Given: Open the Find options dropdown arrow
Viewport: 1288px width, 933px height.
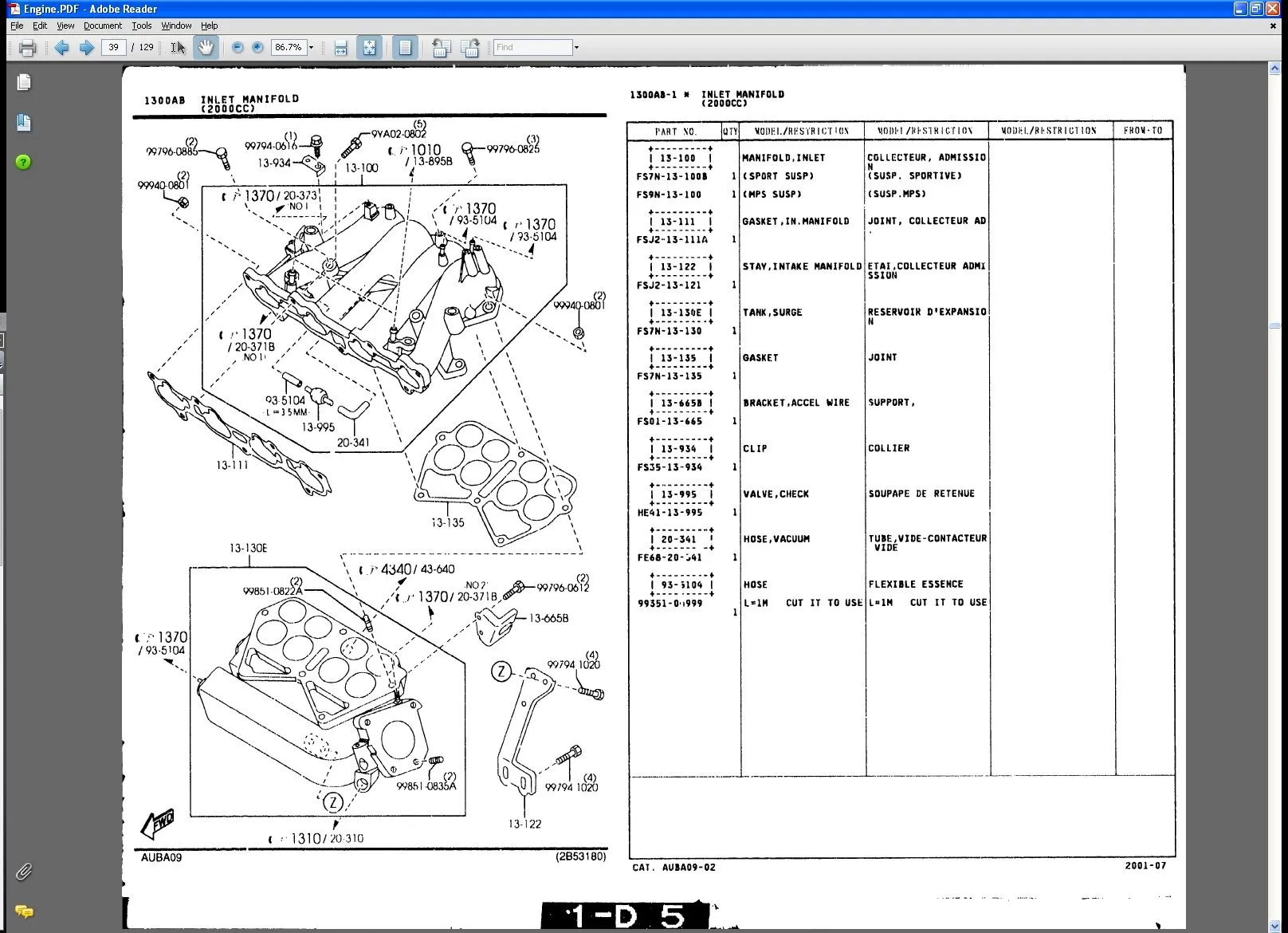Looking at the screenshot, I should pyautogui.click(x=576, y=48).
